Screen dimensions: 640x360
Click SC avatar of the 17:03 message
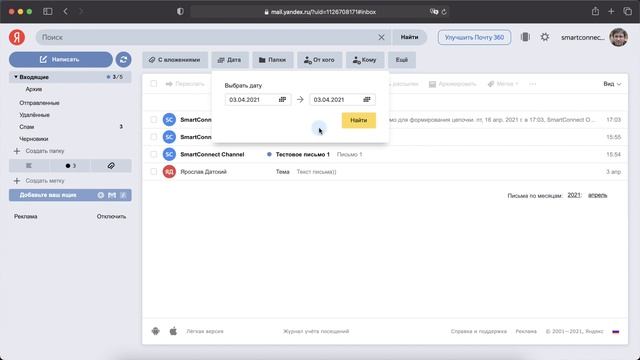[x=169, y=120]
